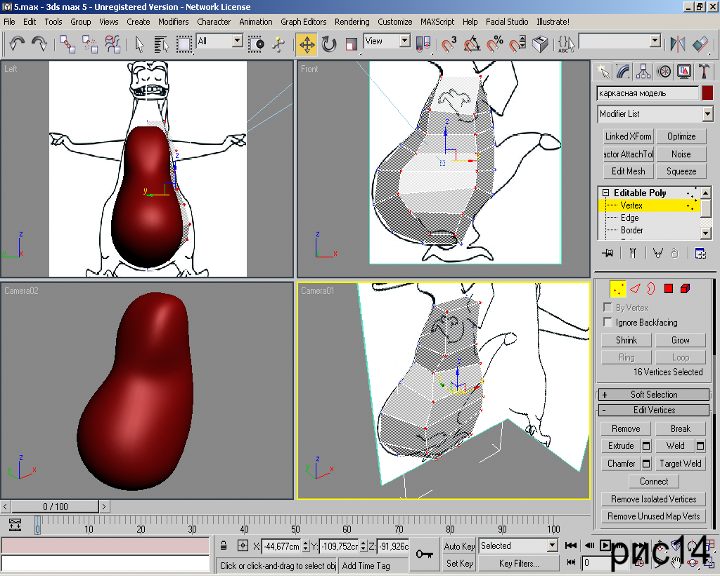Click the selection lock padlock icon
The width and height of the screenshot is (720, 576).
[x=226, y=546]
